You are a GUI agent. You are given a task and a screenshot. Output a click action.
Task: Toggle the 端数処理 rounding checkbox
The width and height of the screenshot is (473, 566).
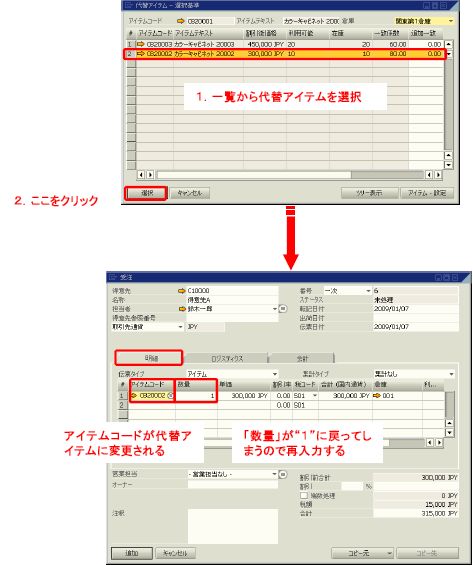(304, 496)
